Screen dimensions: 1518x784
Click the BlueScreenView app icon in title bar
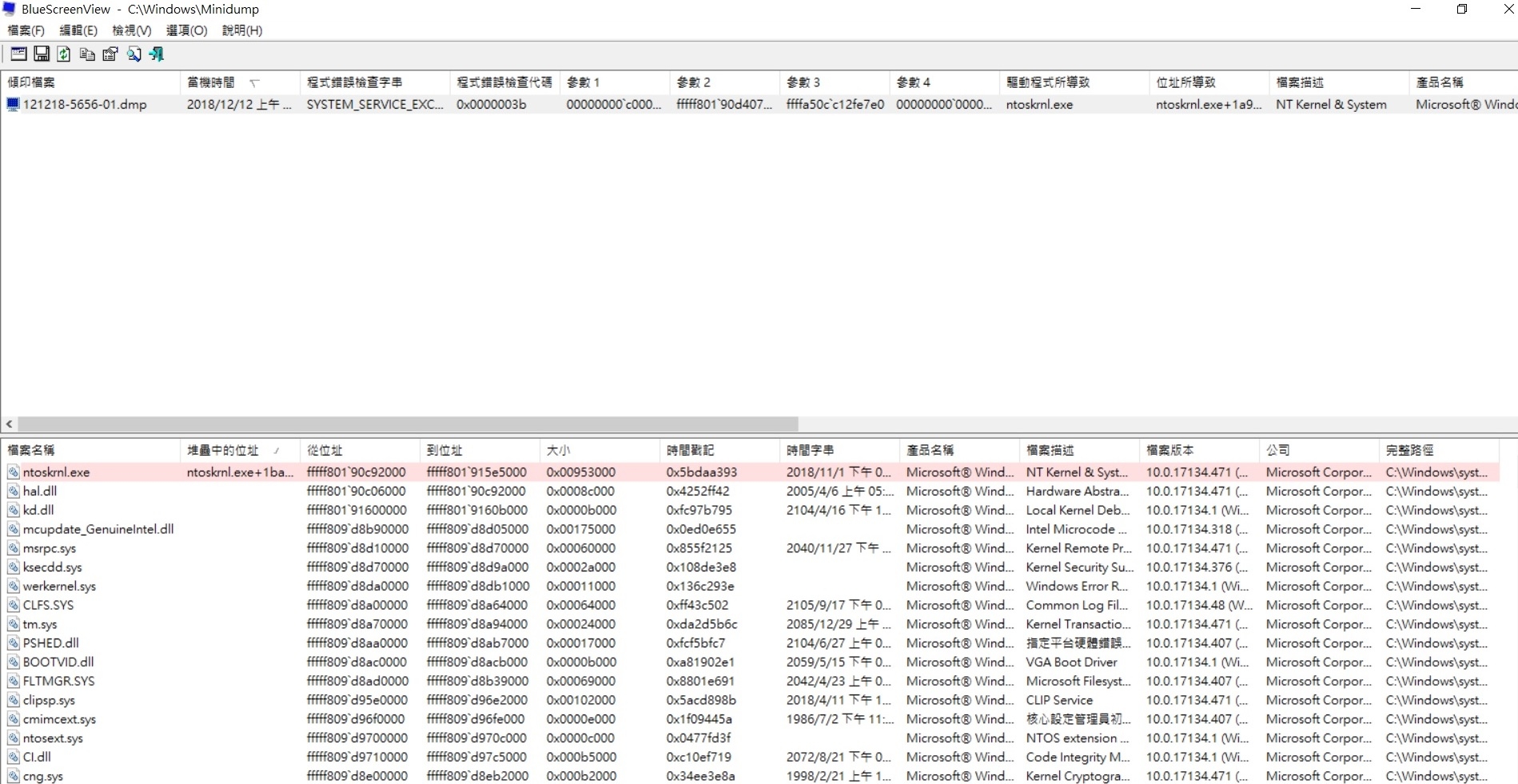coord(10,10)
